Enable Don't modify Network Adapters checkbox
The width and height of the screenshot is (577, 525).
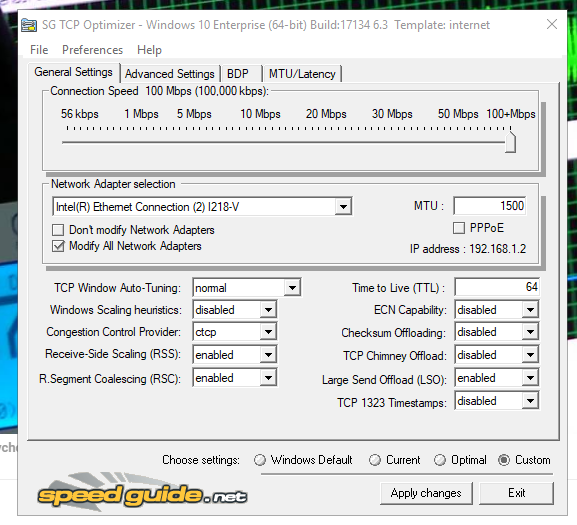point(58,230)
